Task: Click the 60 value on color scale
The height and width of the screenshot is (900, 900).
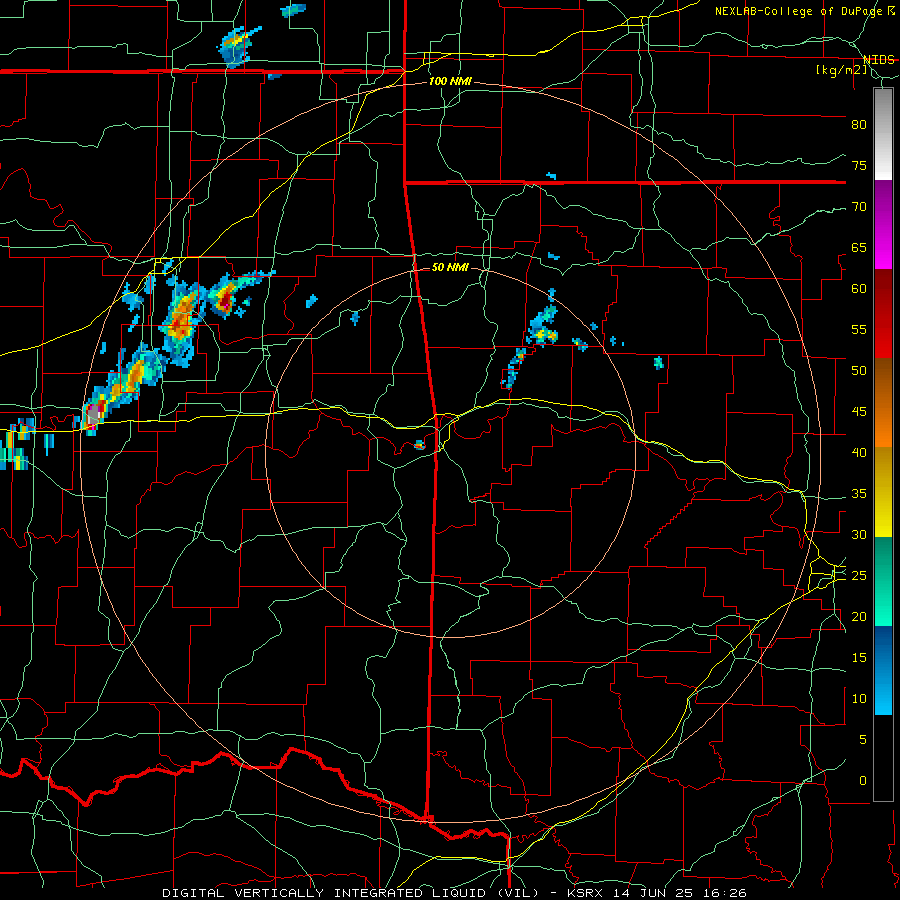Action: point(859,289)
